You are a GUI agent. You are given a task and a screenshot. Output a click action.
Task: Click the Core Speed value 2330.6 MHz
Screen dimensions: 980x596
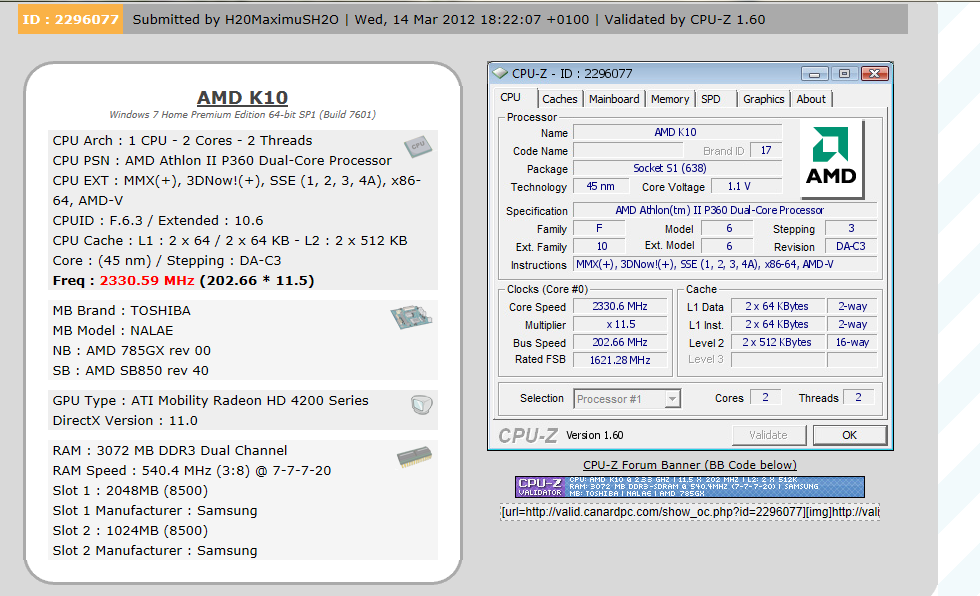[x=620, y=306]
